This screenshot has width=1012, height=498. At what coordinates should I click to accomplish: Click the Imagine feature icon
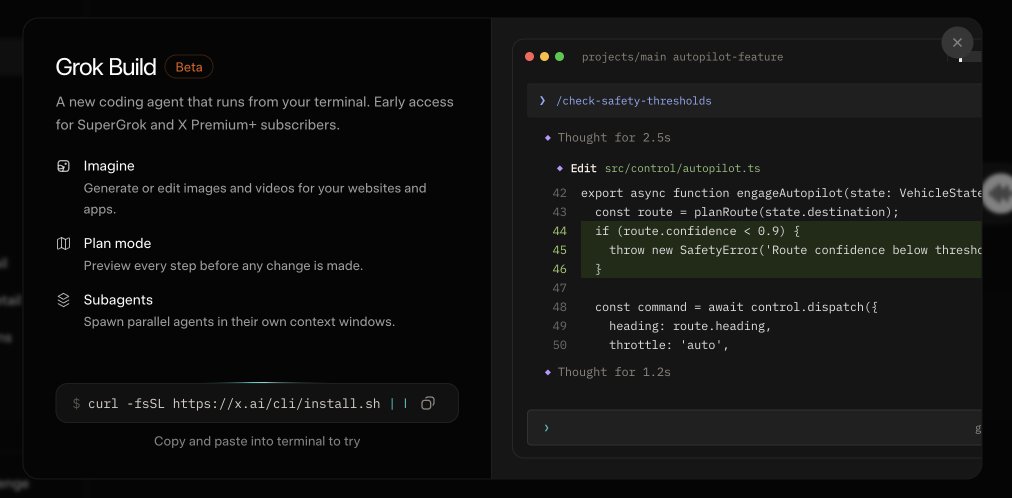click(x=63, y=166)
